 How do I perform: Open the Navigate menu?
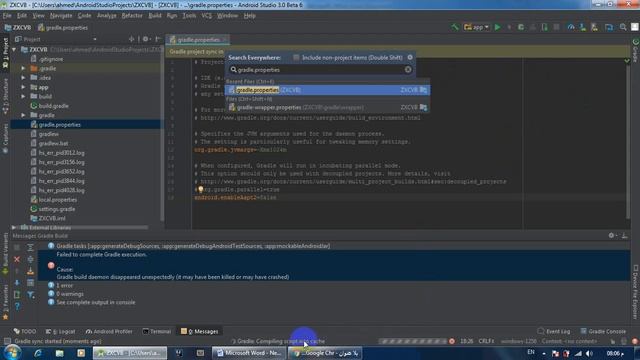(x=61, y=16)
